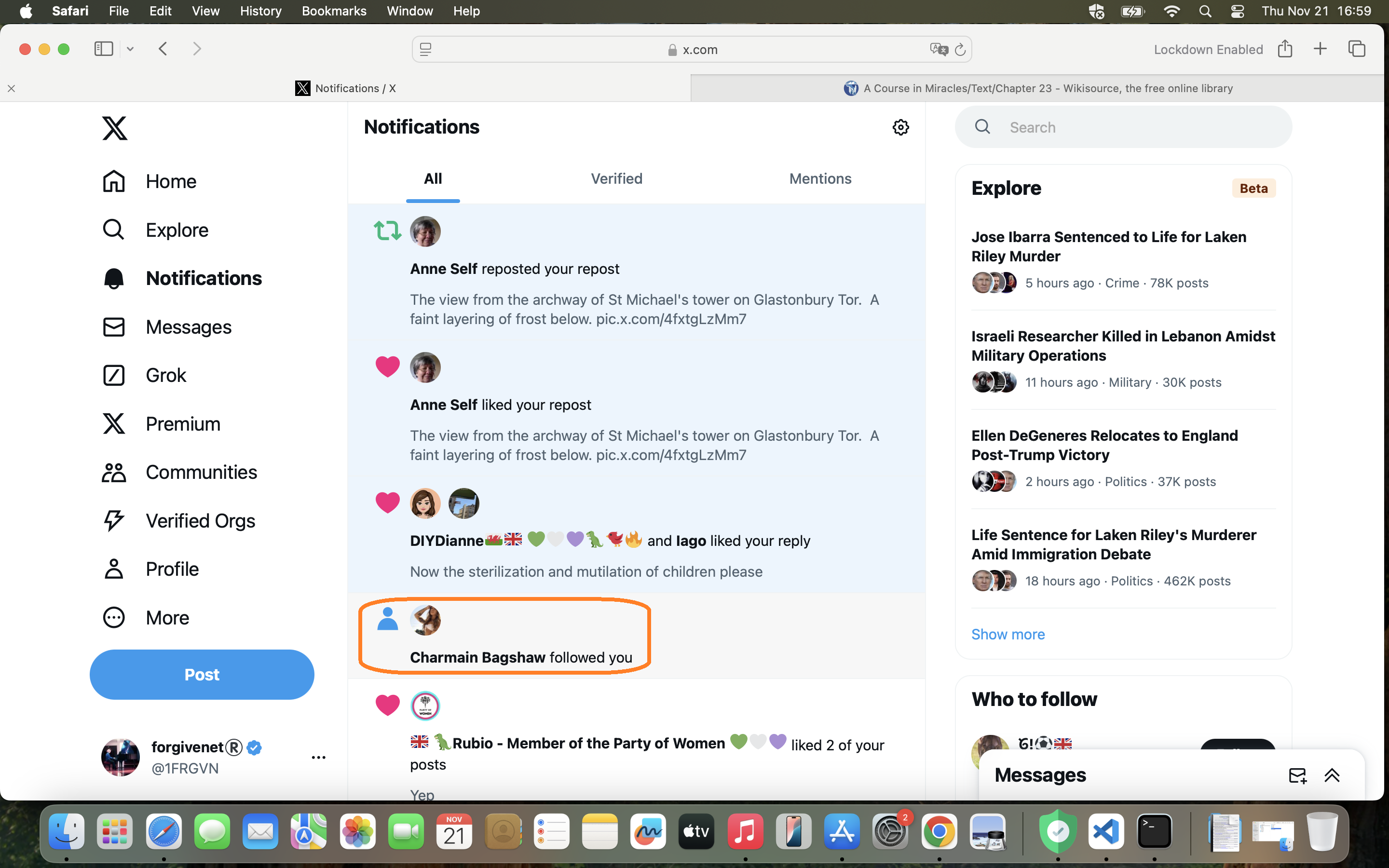Click translate icon in address bar
Screen dimensions: 1389x868
pos(938,49)
